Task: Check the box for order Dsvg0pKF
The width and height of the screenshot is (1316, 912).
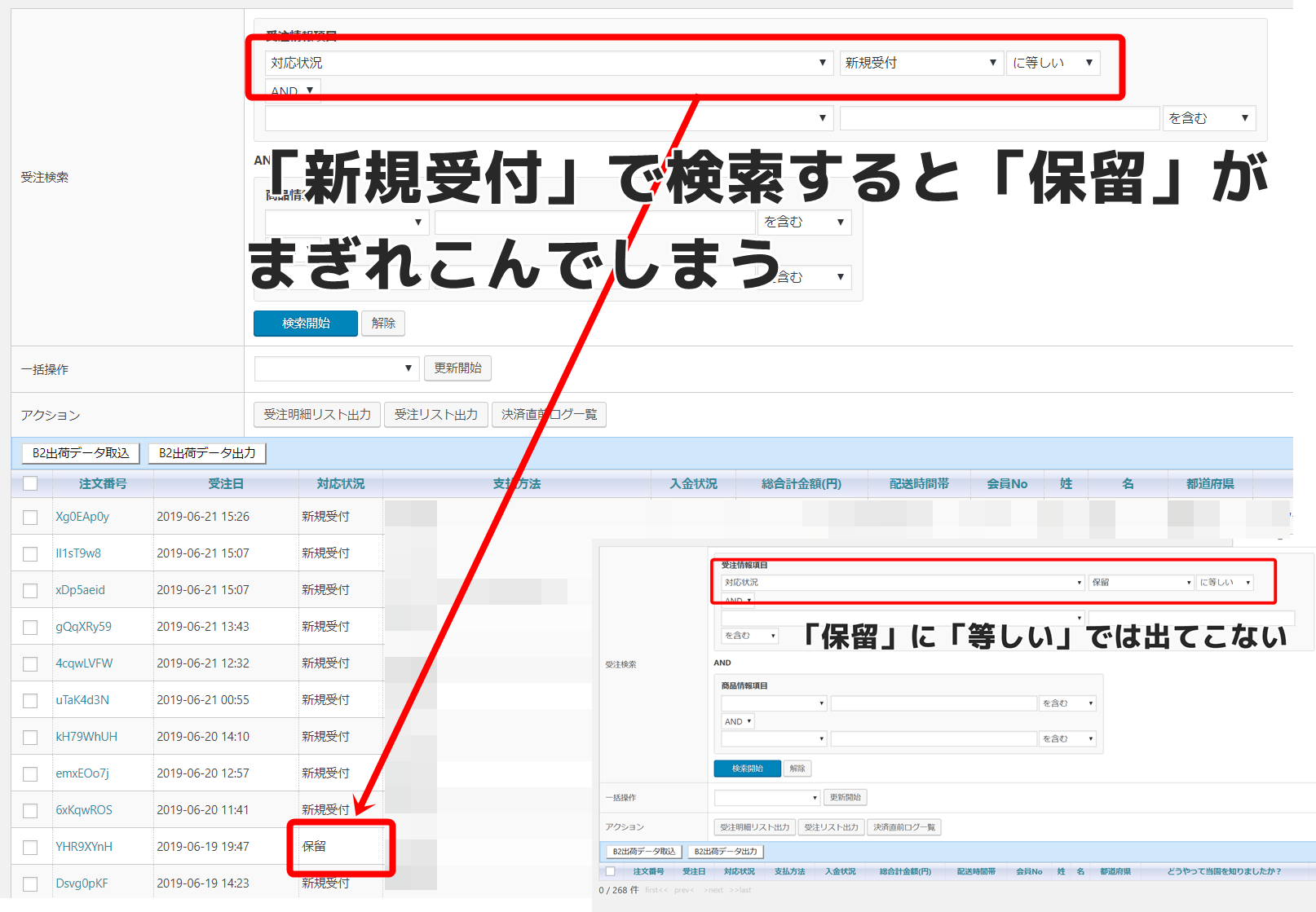Action: [x=30, y=883]
